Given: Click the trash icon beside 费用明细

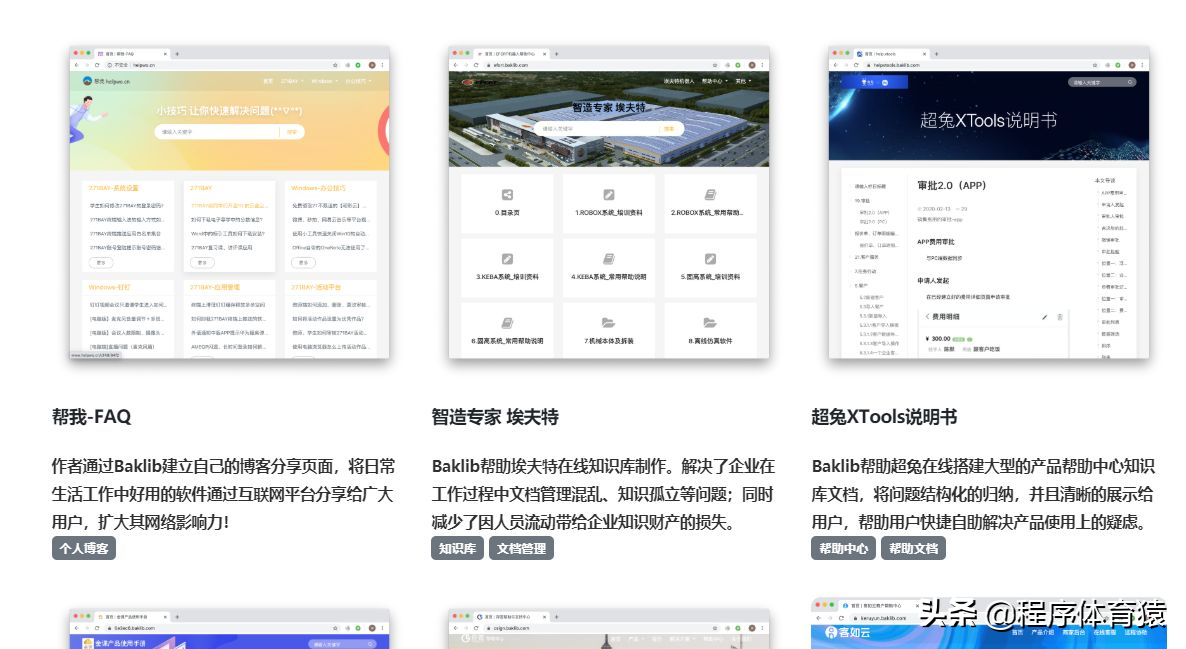Looking at the screenshot, I should (1060, 317).
